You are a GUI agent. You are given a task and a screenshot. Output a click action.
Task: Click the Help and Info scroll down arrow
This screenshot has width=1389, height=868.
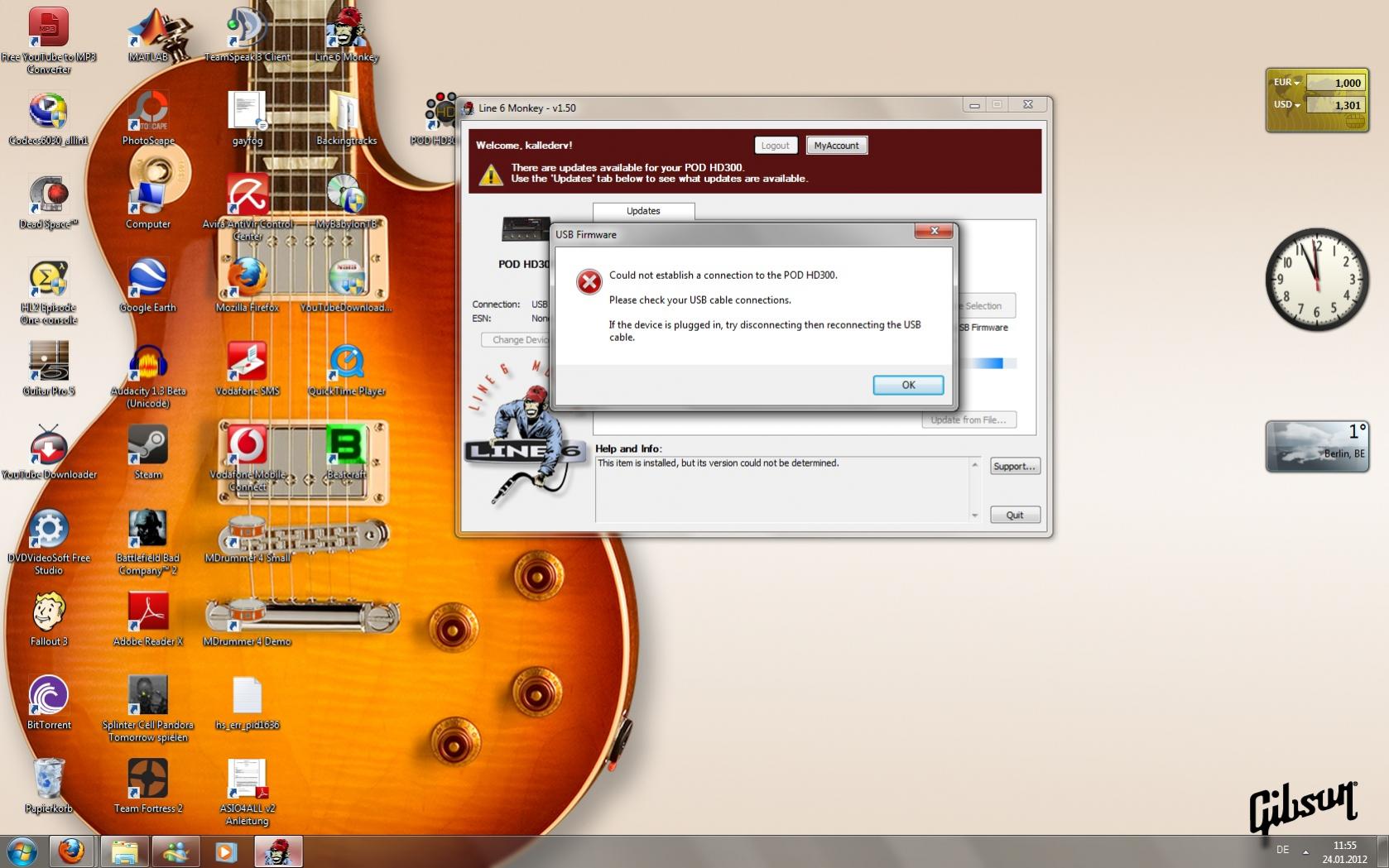click(974, 516)
